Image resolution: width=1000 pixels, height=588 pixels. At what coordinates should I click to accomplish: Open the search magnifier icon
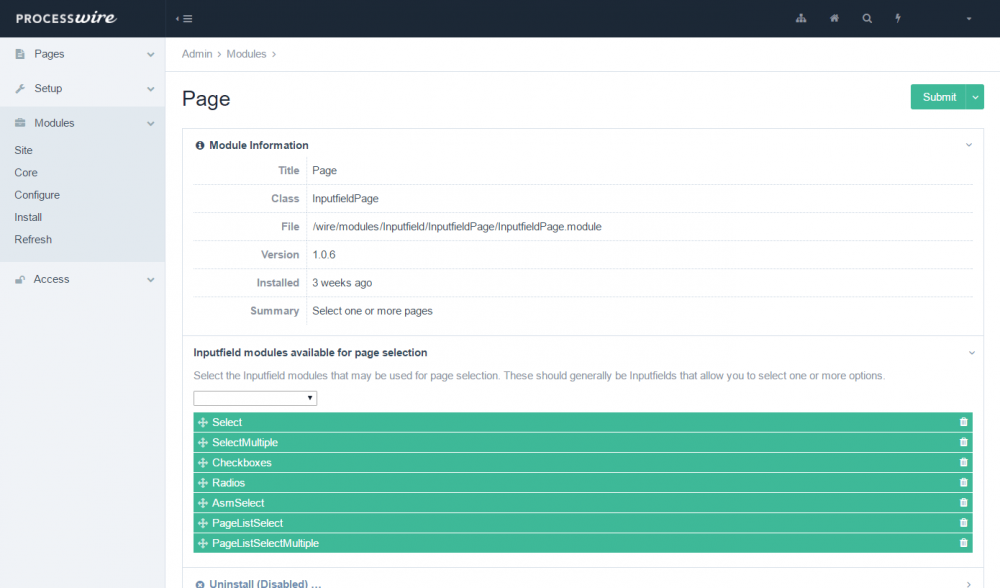[x=867, y=19]
